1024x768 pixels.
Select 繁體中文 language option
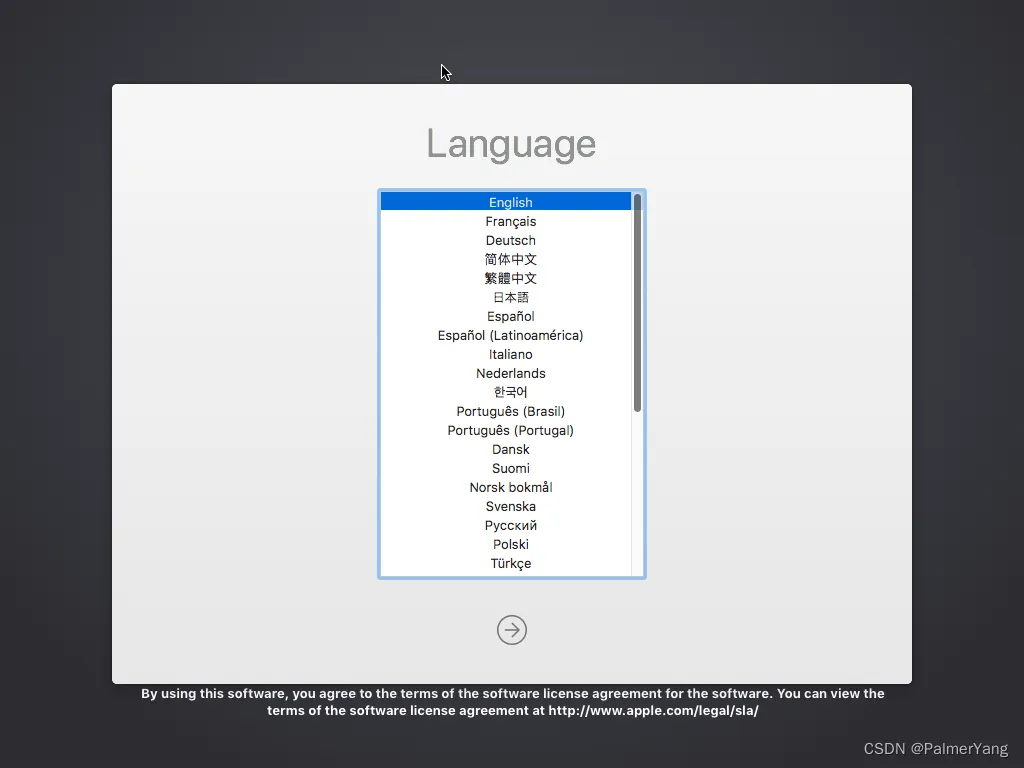tap(510, 279)
